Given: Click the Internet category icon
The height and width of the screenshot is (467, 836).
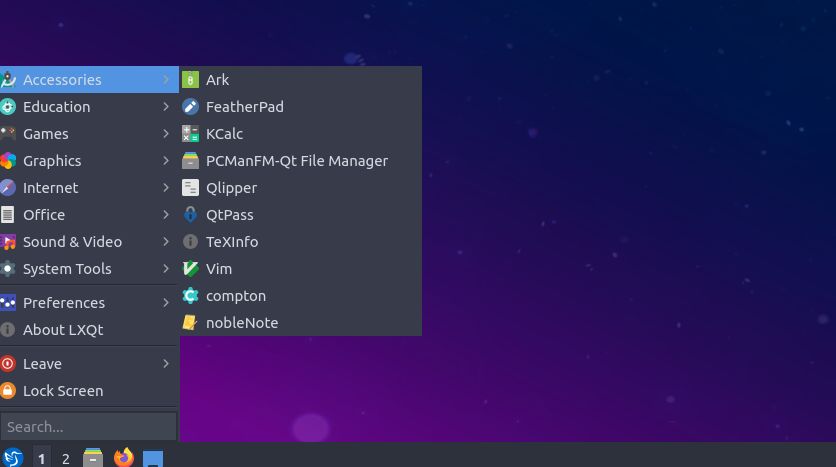Looking at the screenshot, I should pyautogui.click(x=8, y=188).
